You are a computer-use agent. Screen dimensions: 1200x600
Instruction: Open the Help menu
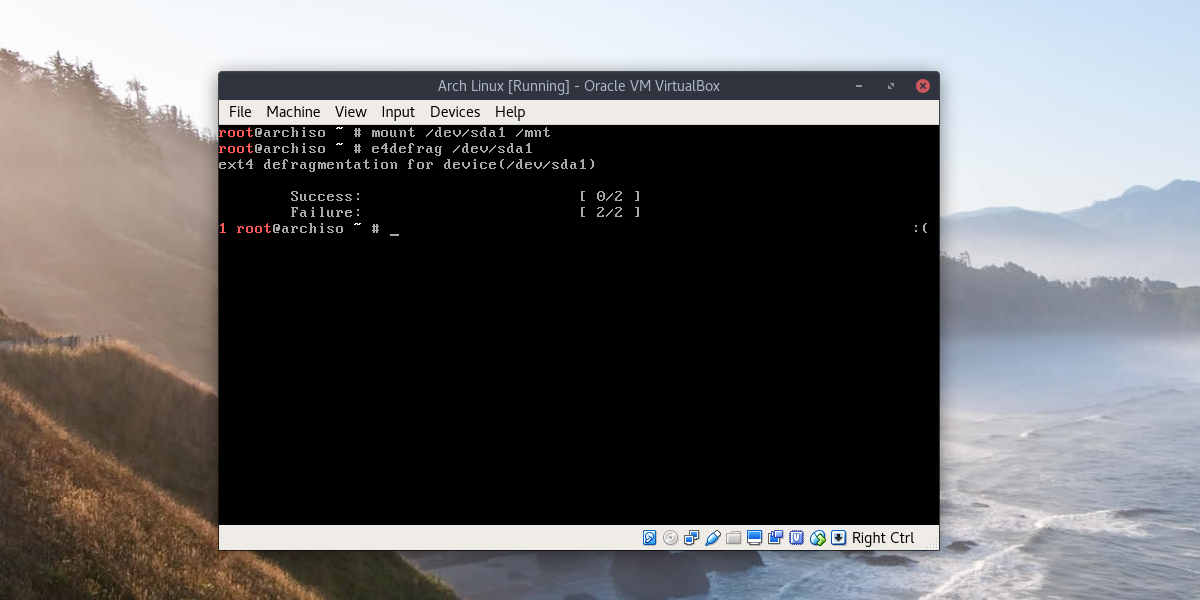click(510, 112)
